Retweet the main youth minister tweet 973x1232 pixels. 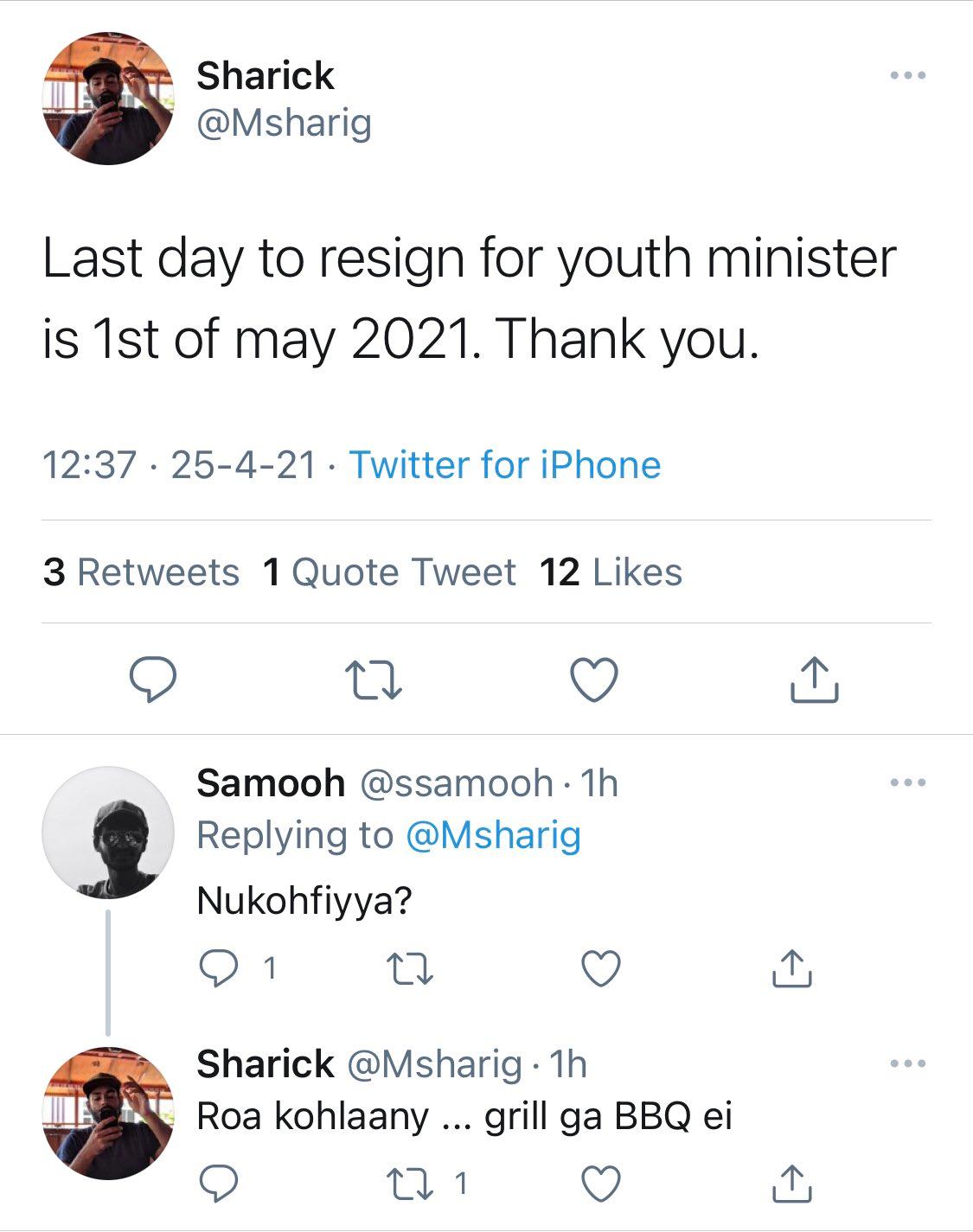[x=373, y=680]
